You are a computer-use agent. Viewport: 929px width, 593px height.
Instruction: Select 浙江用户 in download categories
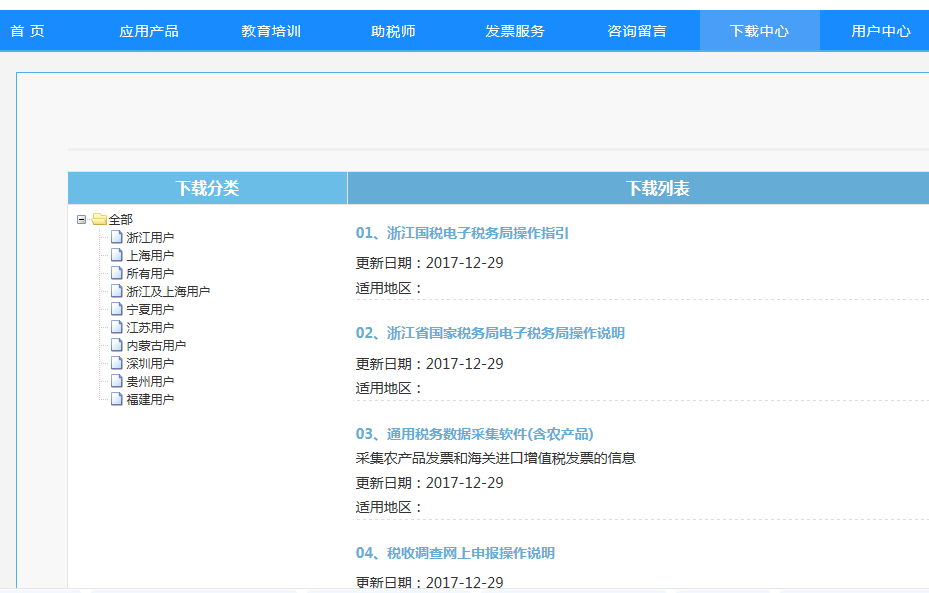click(150, 238)
